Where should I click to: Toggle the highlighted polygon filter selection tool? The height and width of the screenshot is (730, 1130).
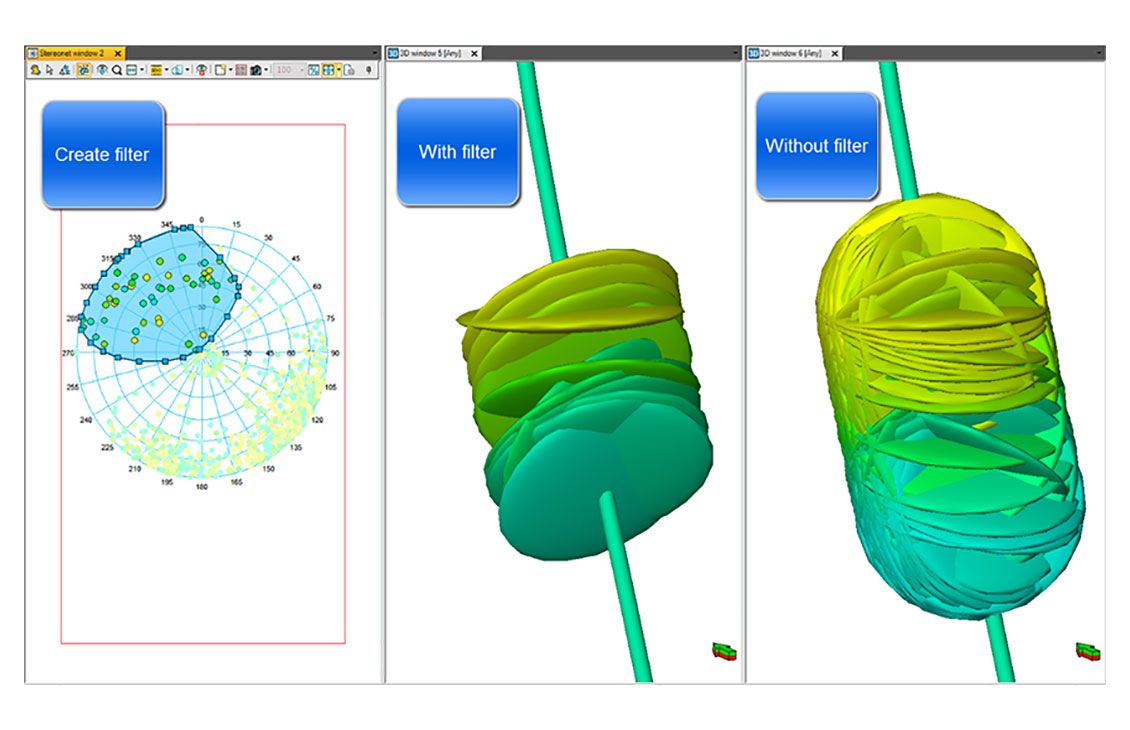pos(82,71)
